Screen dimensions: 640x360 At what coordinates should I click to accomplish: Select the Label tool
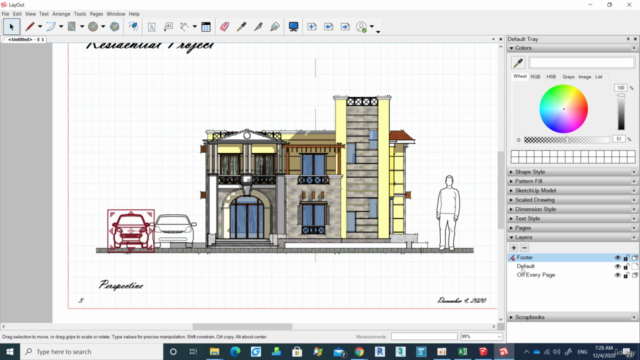[x=168, y=27]
